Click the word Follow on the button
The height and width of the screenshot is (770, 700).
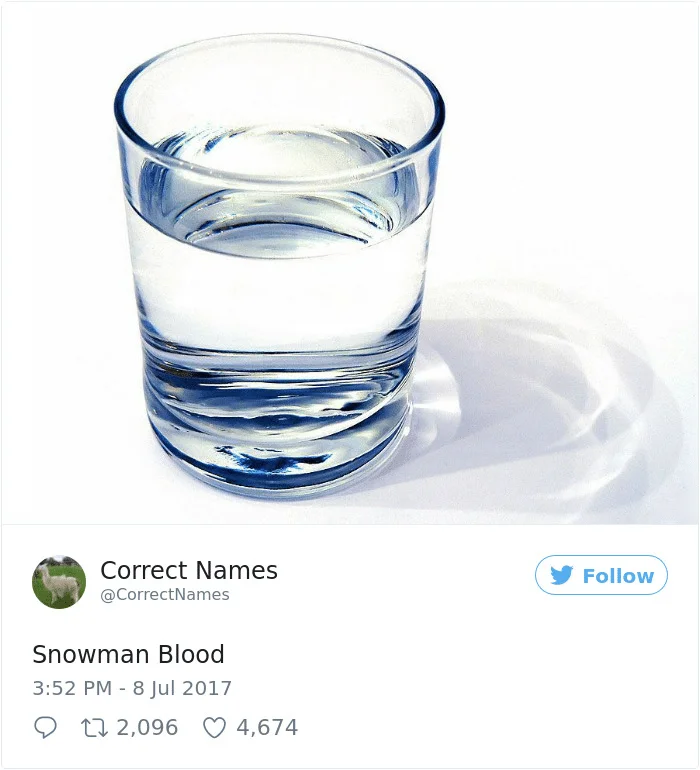point(618,576)
